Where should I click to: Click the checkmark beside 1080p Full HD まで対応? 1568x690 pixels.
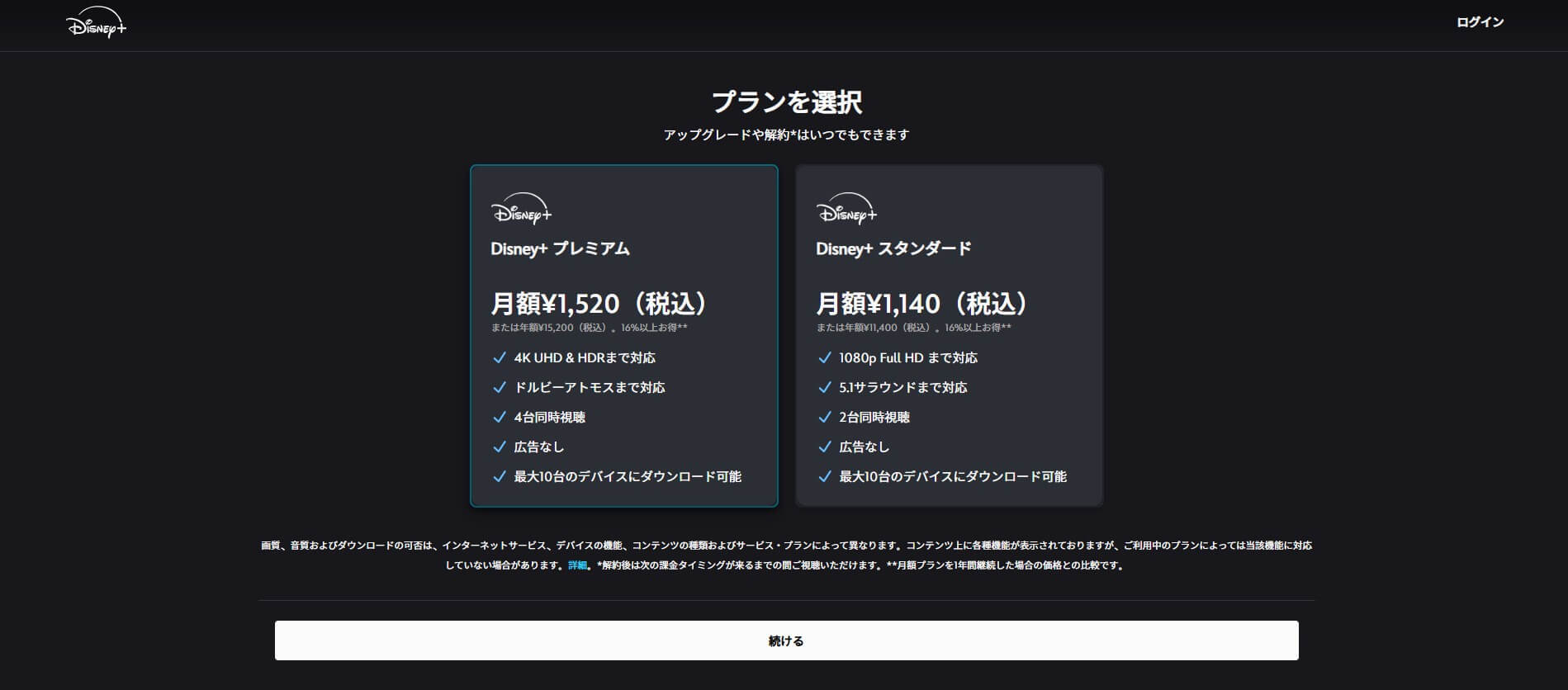[824, 357]
